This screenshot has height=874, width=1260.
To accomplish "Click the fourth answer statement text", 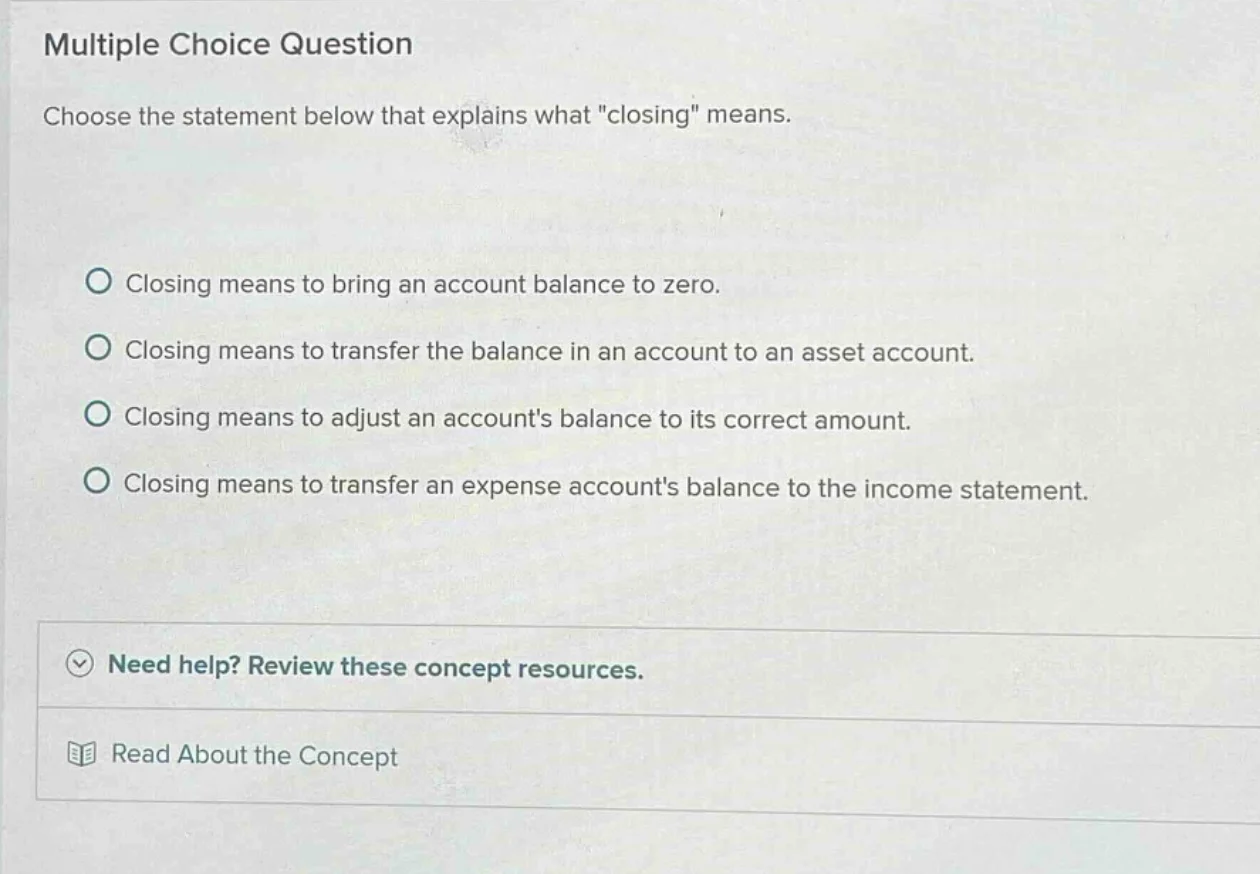I will pyautogui.click(x=607, y=488).
